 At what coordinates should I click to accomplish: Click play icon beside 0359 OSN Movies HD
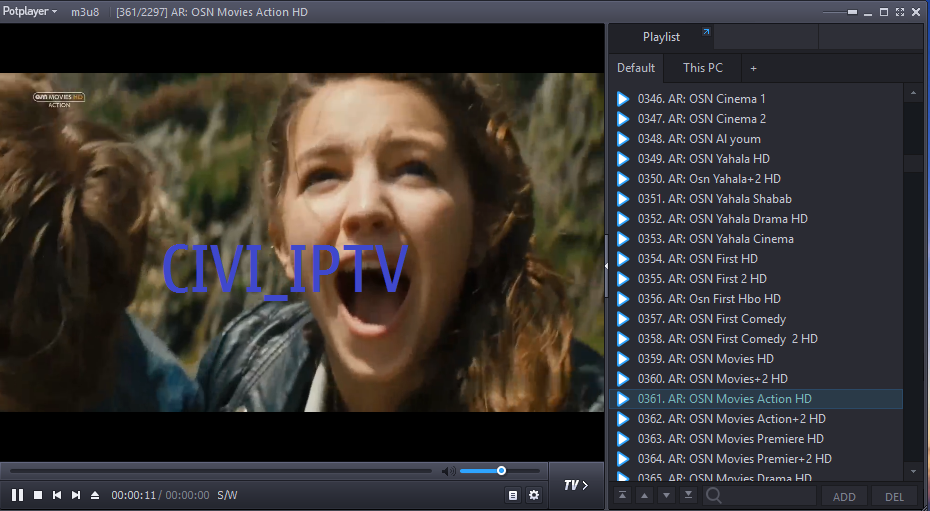[x=623, y=359]
